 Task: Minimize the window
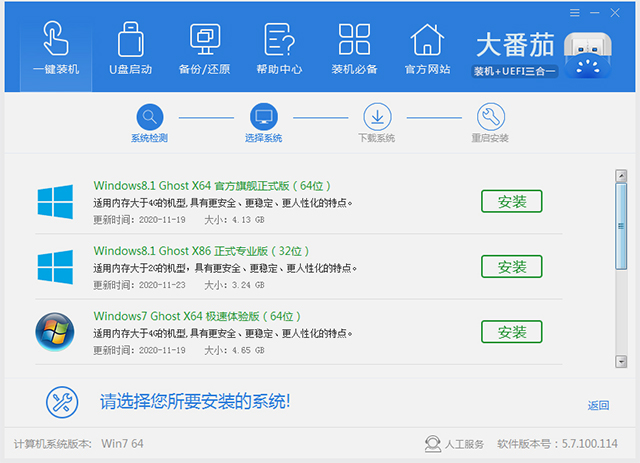[x=595, y=13]
